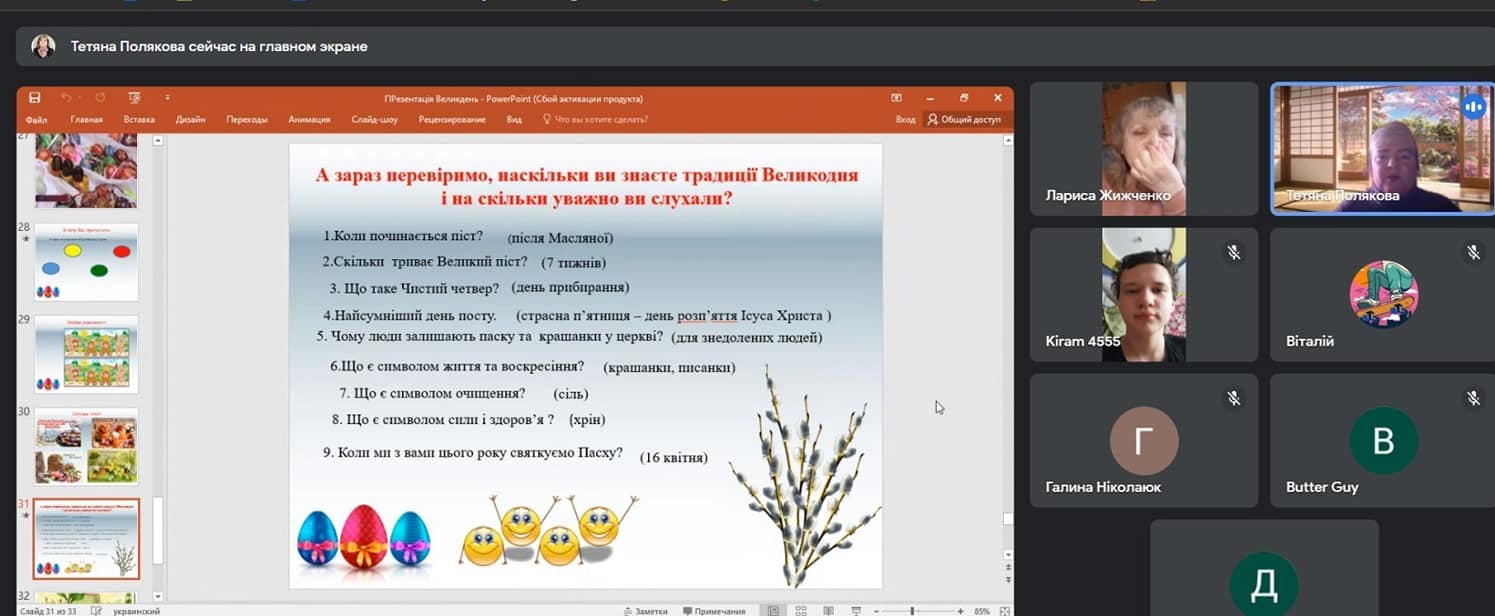This screenshot has height=616, width=1495.
Task: Click the Общий доступ share button
Action: click(x=964, y=120)
